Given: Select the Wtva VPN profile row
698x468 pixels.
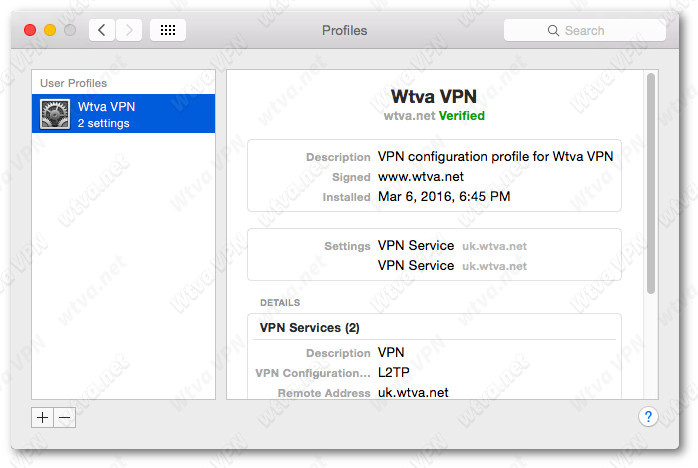Looking at the screenshot, I should coord(123,114).
